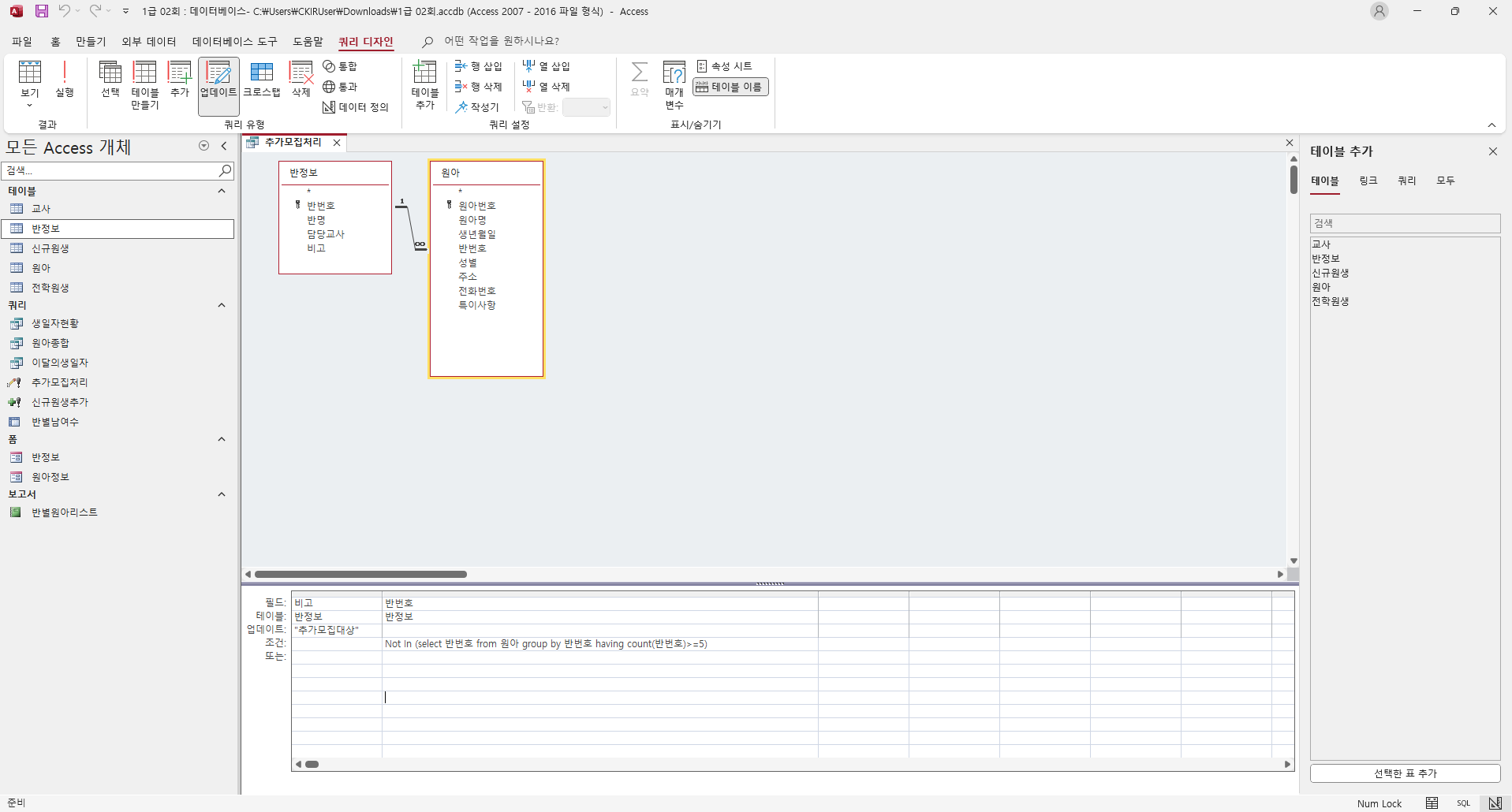1512x812 pixels.
Task: Click the navigation pane 검색 field
Action: click(x=110, y=170)
